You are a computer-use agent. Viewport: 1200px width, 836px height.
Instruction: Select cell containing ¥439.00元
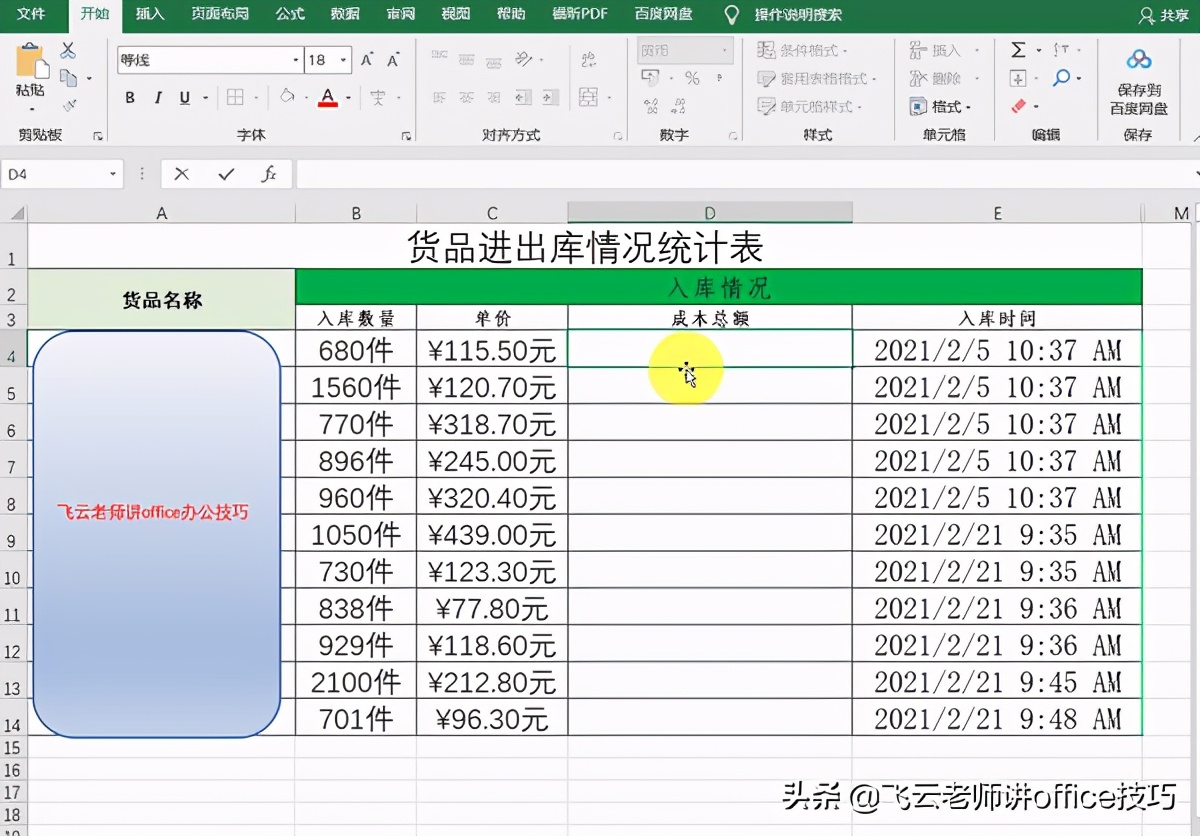pyautogui.click(x=492, y=534)
